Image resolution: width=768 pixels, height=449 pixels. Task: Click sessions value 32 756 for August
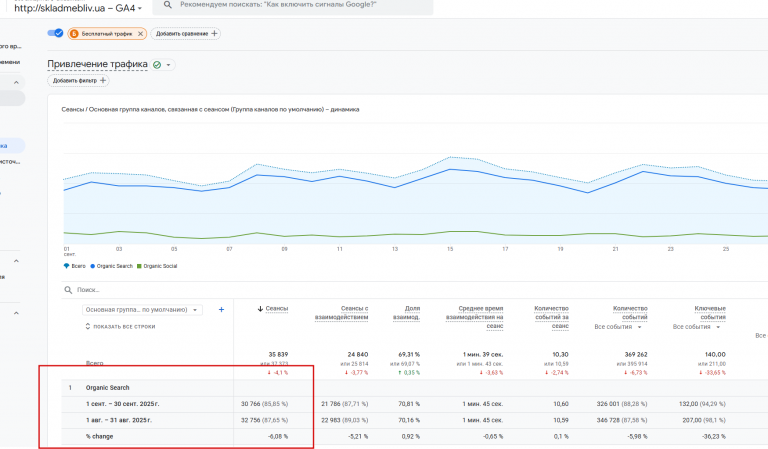pyautogui.click(x=251, y=420)
